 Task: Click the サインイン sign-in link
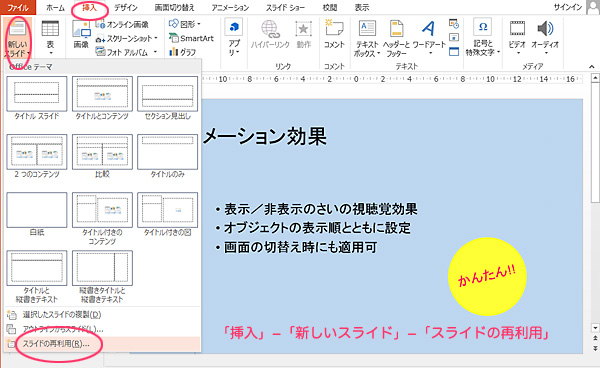[x=568, y=7]
